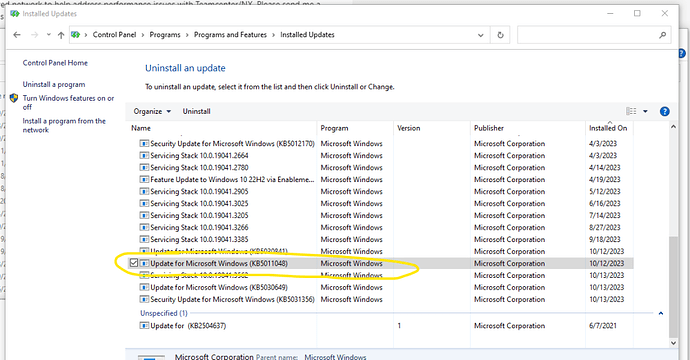The image size is (690, 360).
Task: Open Turn Windows features on or off
Action: pyautogui.click(x=68, y=103)
